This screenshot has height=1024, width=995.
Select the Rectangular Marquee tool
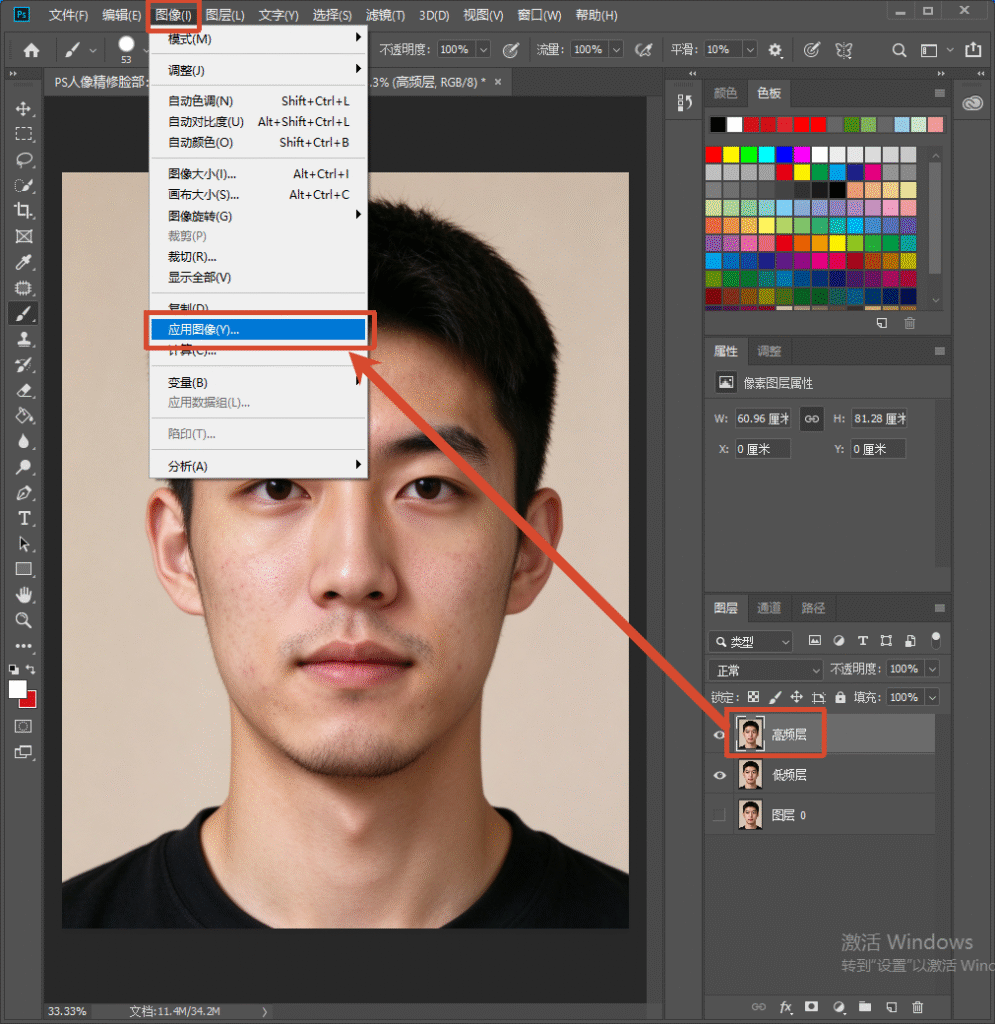[x=24, y=135]
